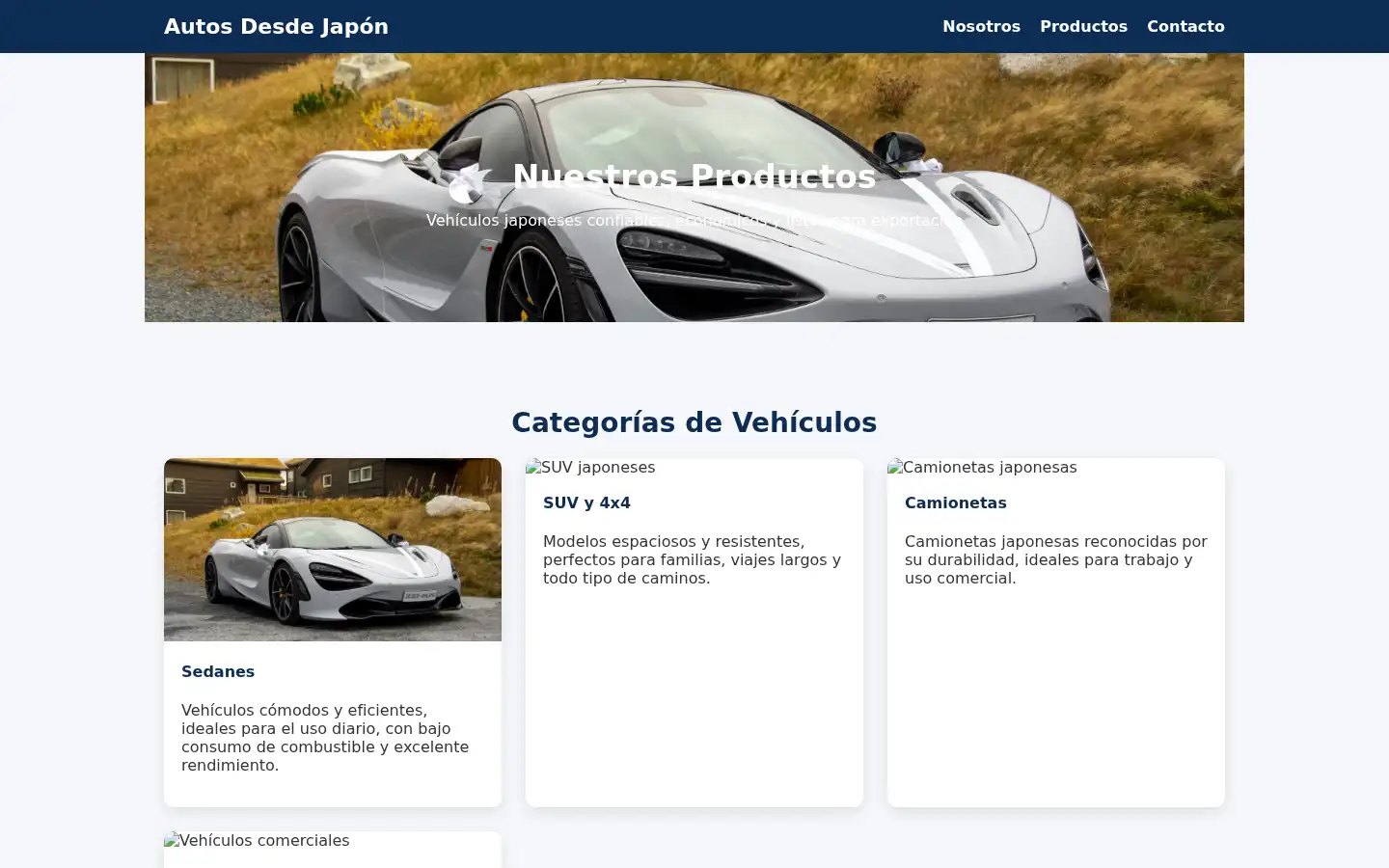Select the Sedanes card title
Image resolution: width=1389 pixels, height=868 pixels.
(x=218, y=671)
